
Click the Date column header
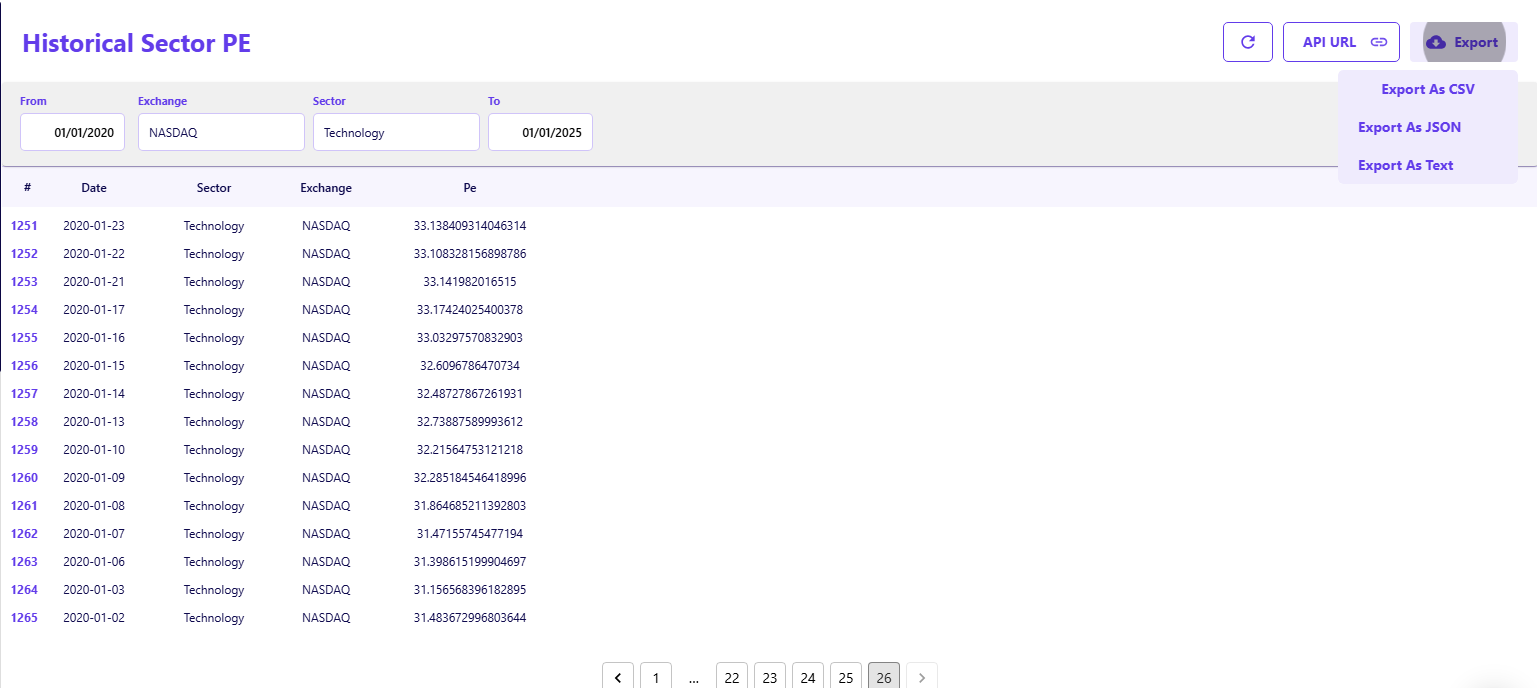pos(94,188)
